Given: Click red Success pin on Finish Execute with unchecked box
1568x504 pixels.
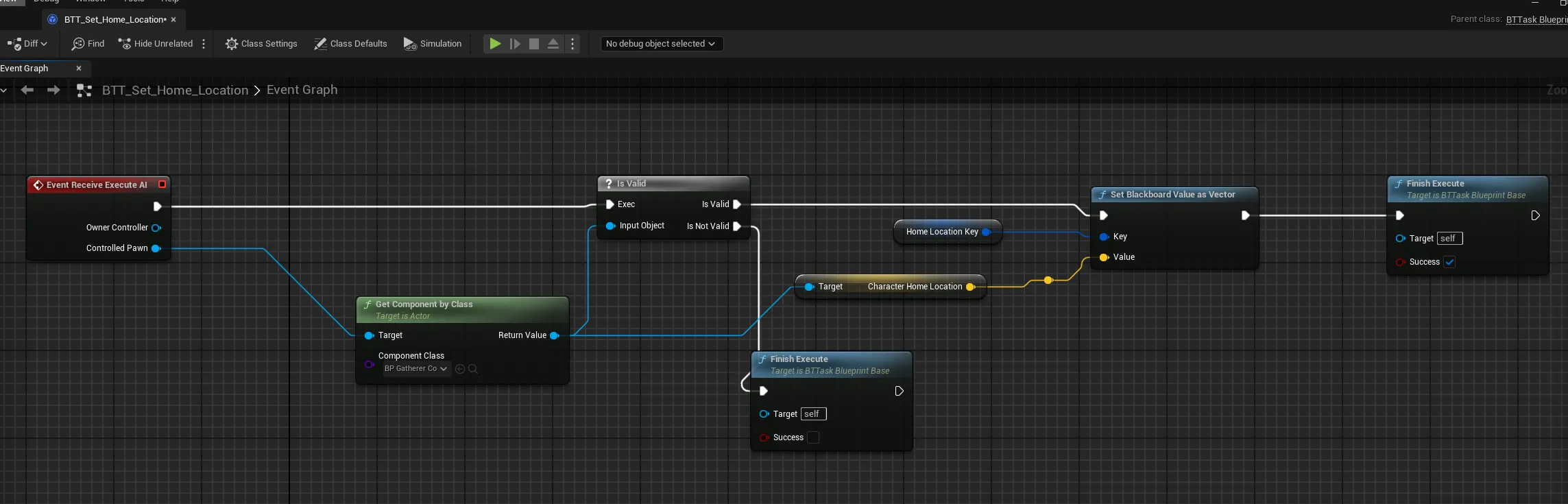Looking at the screenshot, I should (764, 437).
